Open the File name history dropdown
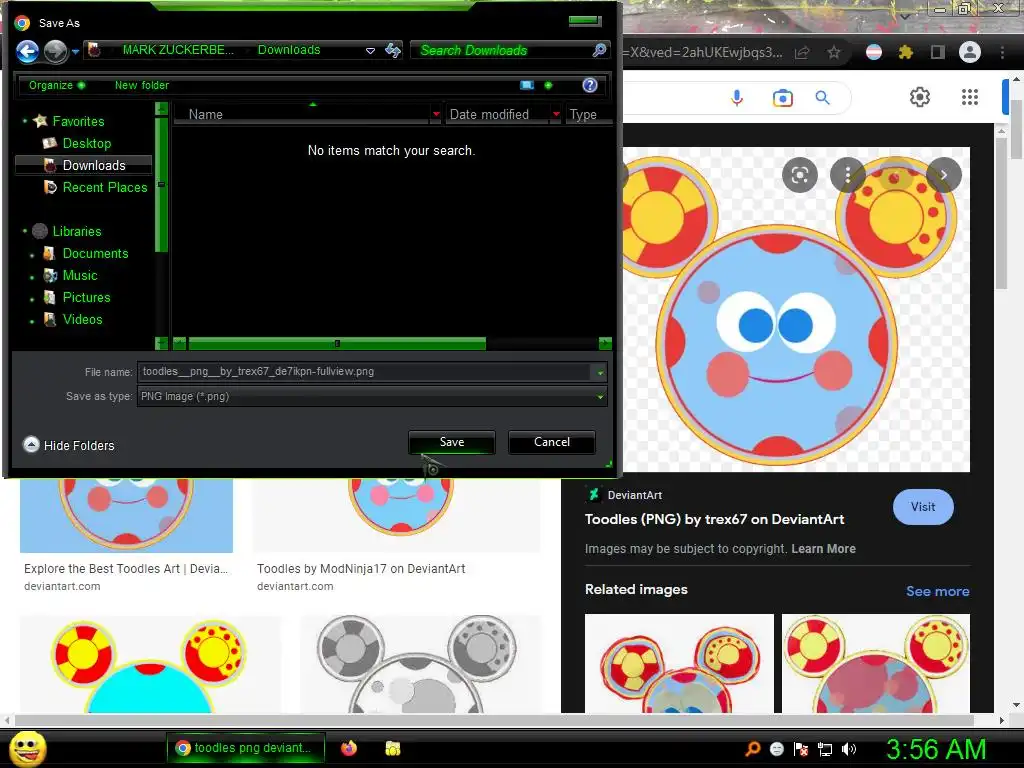 (x=600, y=372)
